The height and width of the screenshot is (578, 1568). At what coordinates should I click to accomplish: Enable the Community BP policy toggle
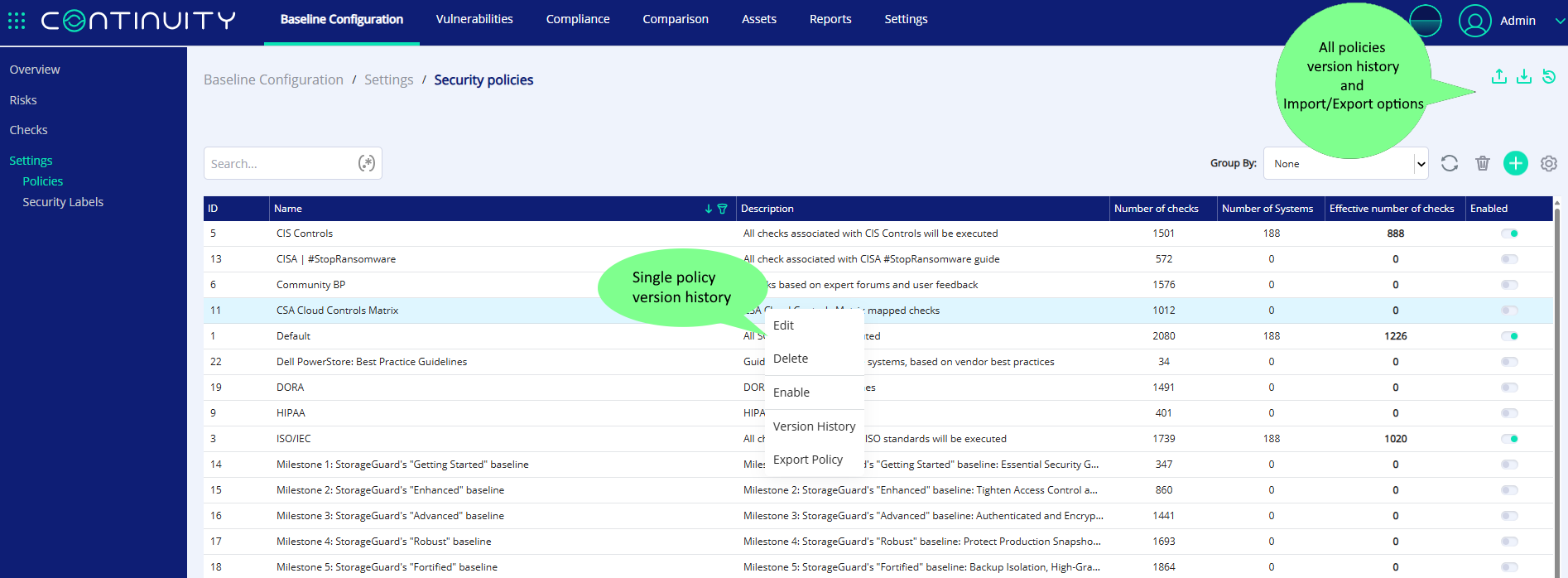tap(1509, 285)
